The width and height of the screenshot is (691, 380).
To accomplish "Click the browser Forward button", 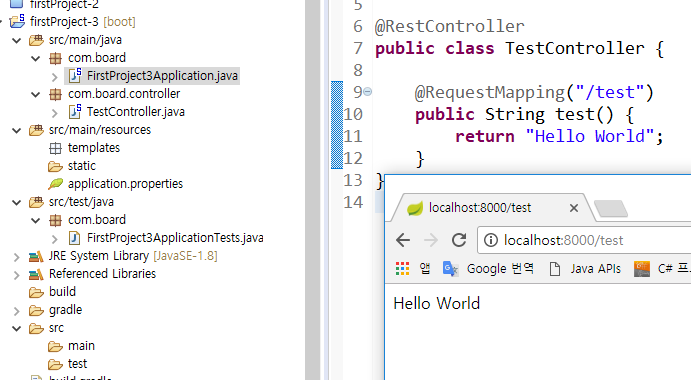I will pyautogui.click(x=431, y=240).
